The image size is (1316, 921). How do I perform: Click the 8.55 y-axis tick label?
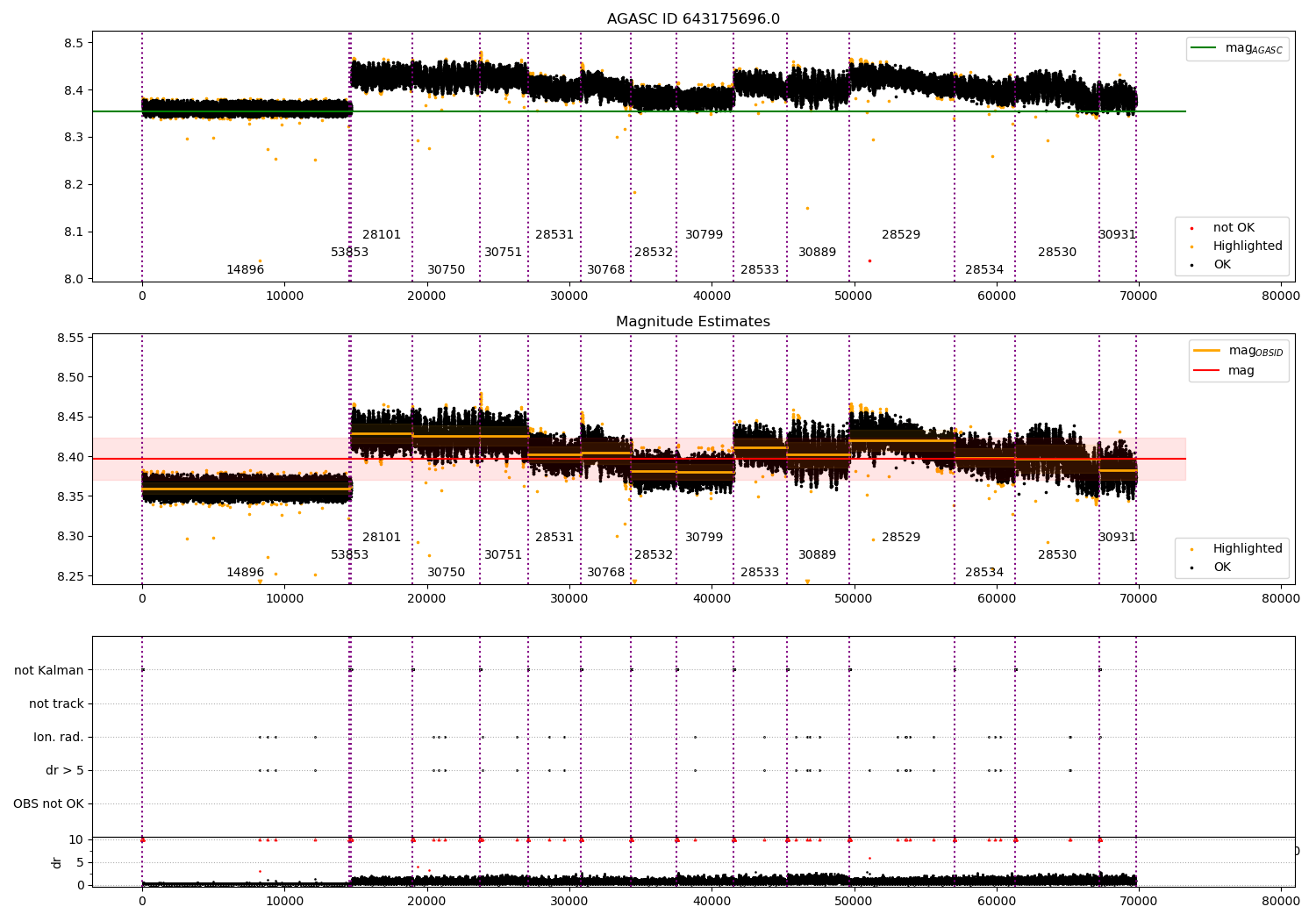72,338
